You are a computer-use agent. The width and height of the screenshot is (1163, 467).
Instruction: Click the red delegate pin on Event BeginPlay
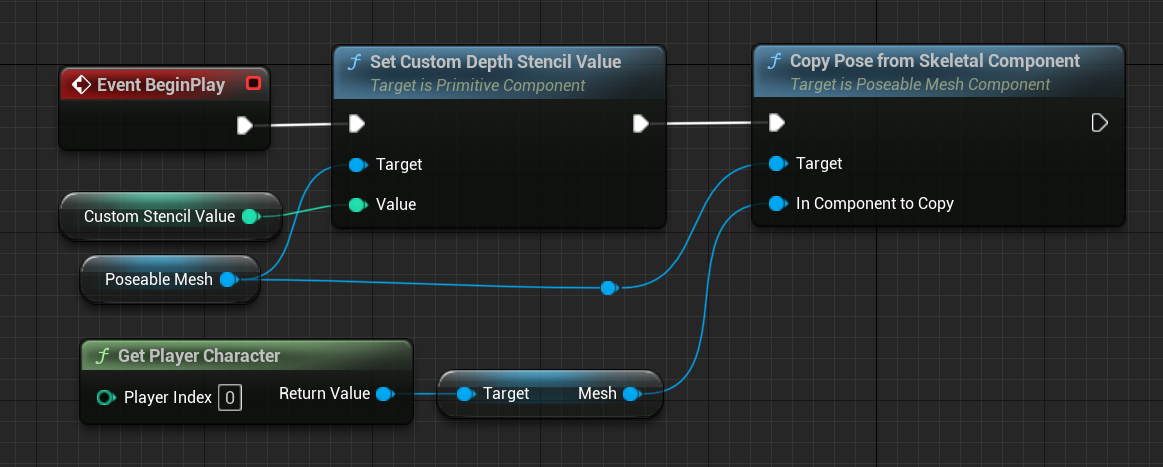(253, 84)
